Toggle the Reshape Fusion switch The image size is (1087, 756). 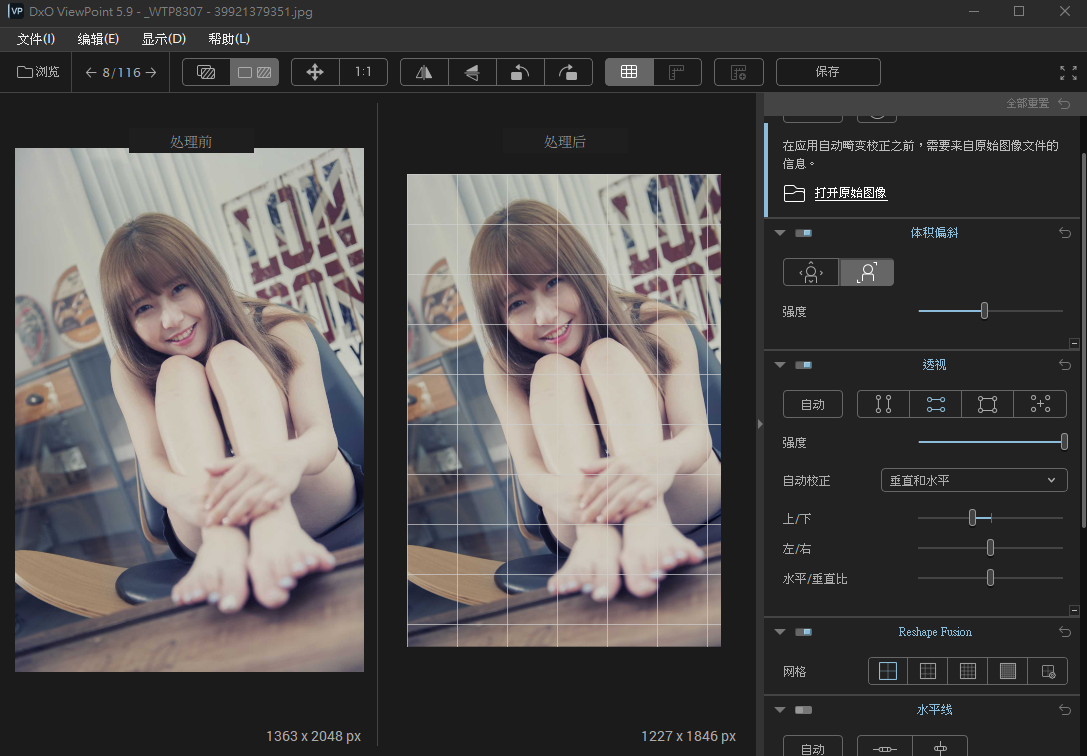[803, 632]
